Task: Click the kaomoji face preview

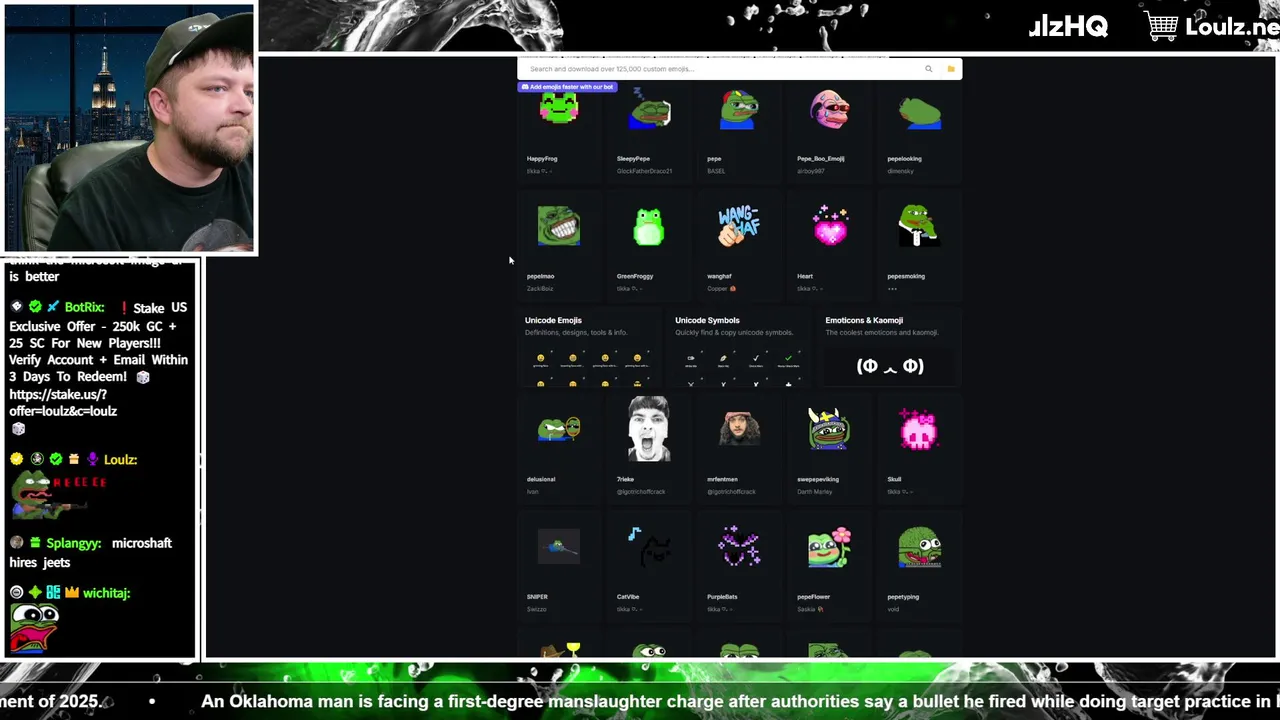Action: (x=890, y=366)
